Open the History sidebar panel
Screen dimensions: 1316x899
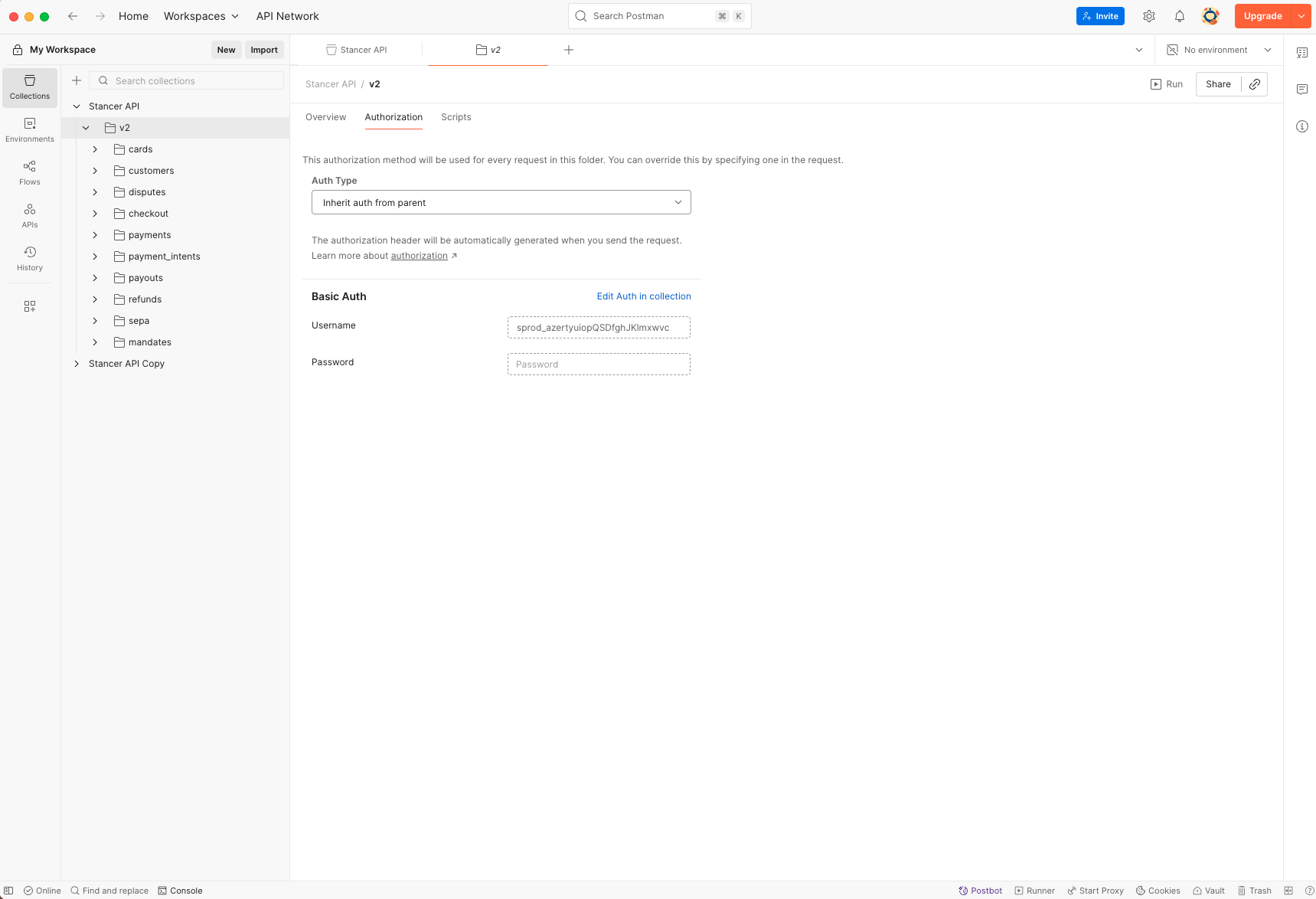click(x=30, y=258)
